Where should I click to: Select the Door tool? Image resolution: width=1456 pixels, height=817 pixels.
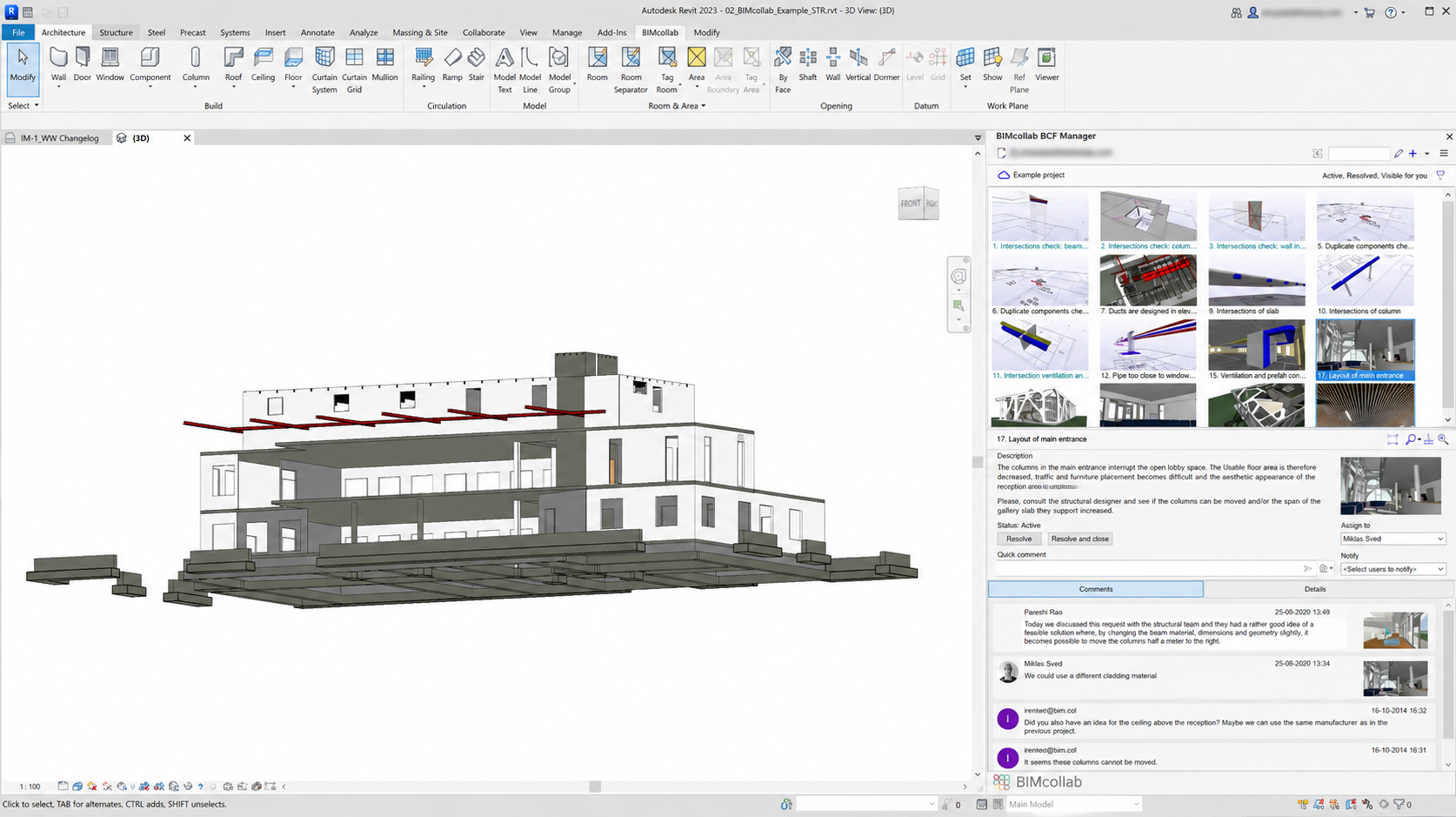click(82, 64)
